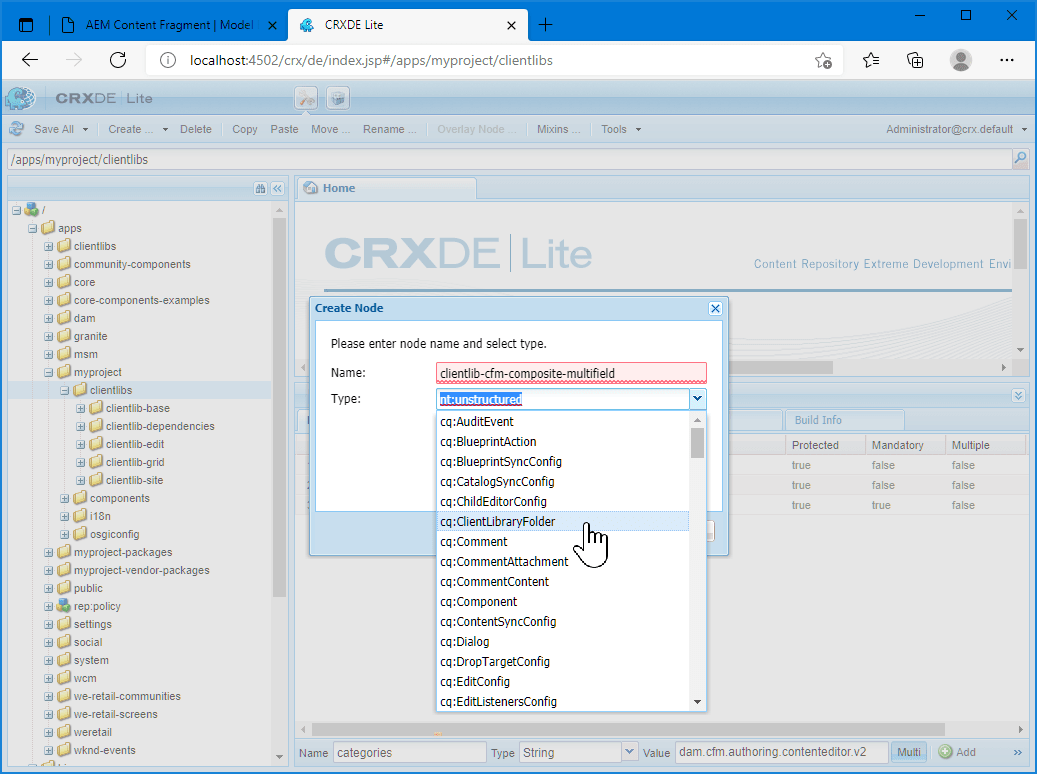Image resolution: width=1037 pixels, height=774 pixels.
Task: Collapse the myproject tree node
Action: [x=48, y=372]
